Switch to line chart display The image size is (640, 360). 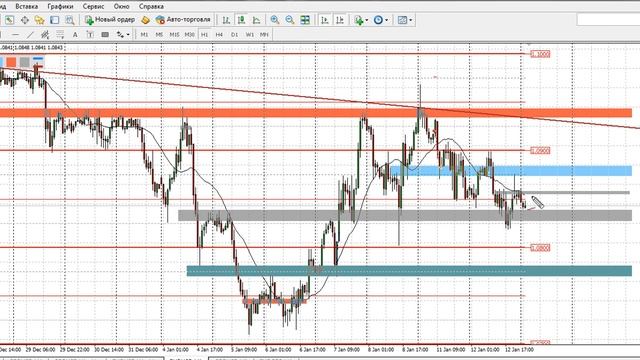pyautogui.click(x=256, y=20)
